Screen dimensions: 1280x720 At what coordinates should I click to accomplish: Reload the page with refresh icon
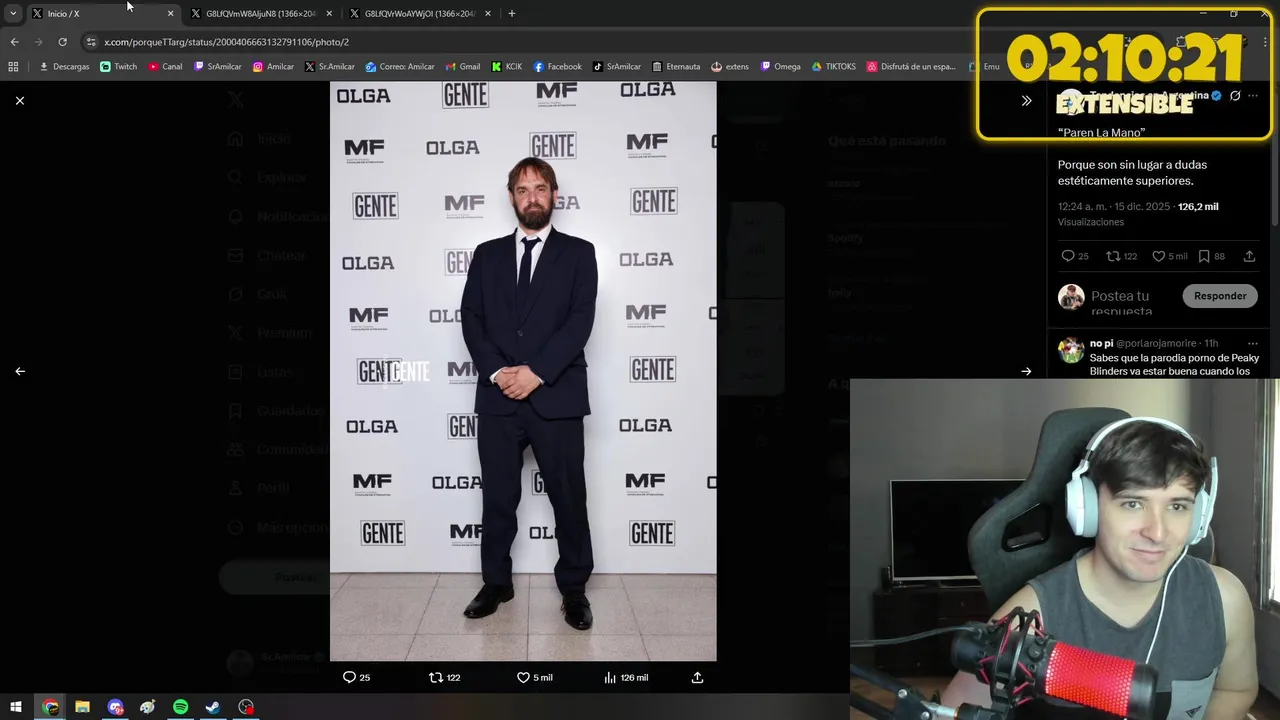(x=62, y=42)
